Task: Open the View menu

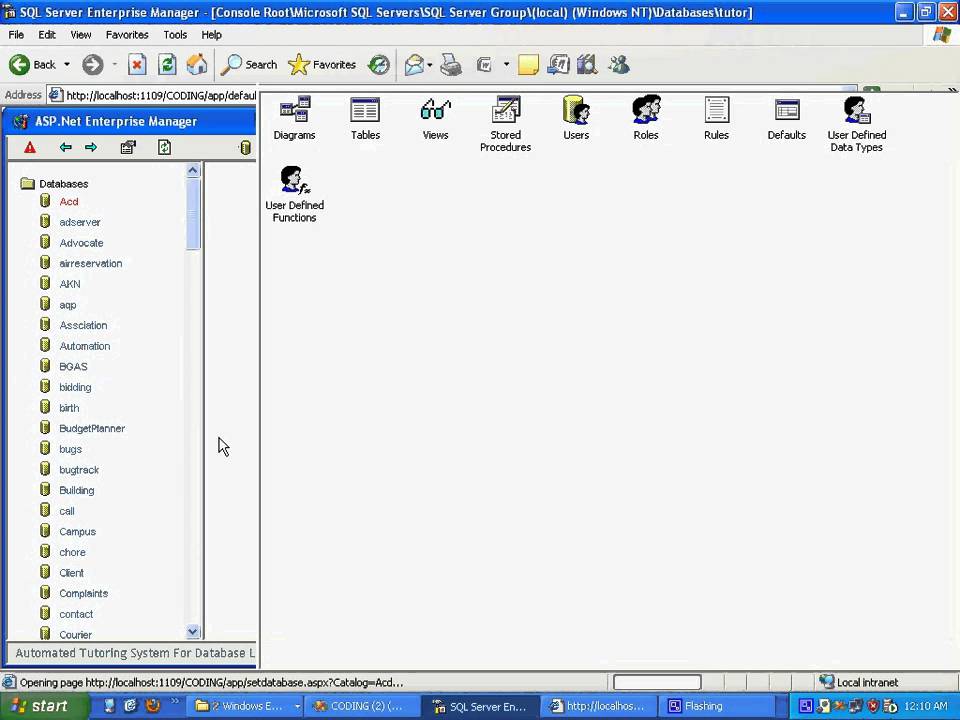Action: pos(80,35)
